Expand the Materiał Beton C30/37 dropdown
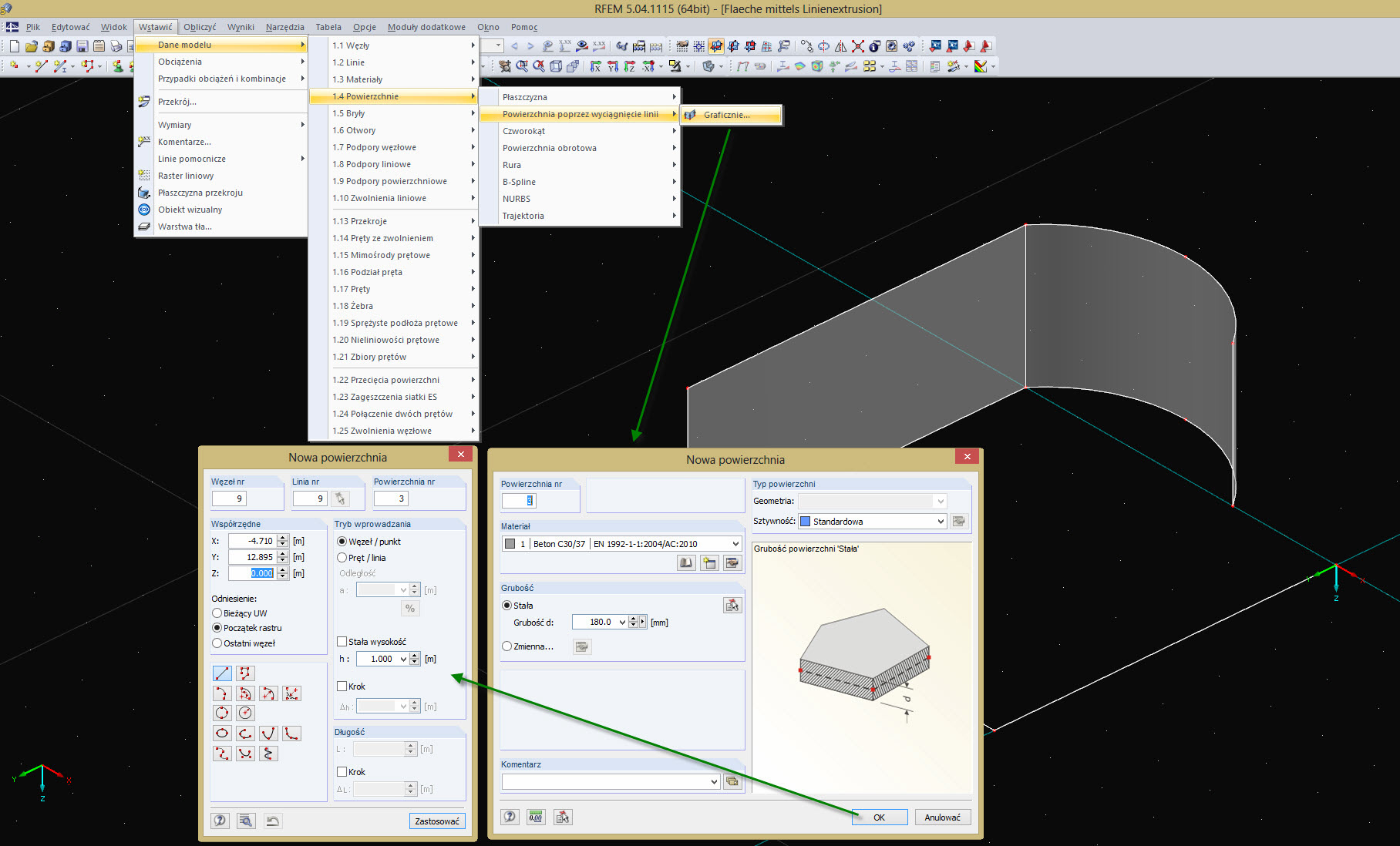This screenshot has height=846, width=1400. tap(735, 544)
